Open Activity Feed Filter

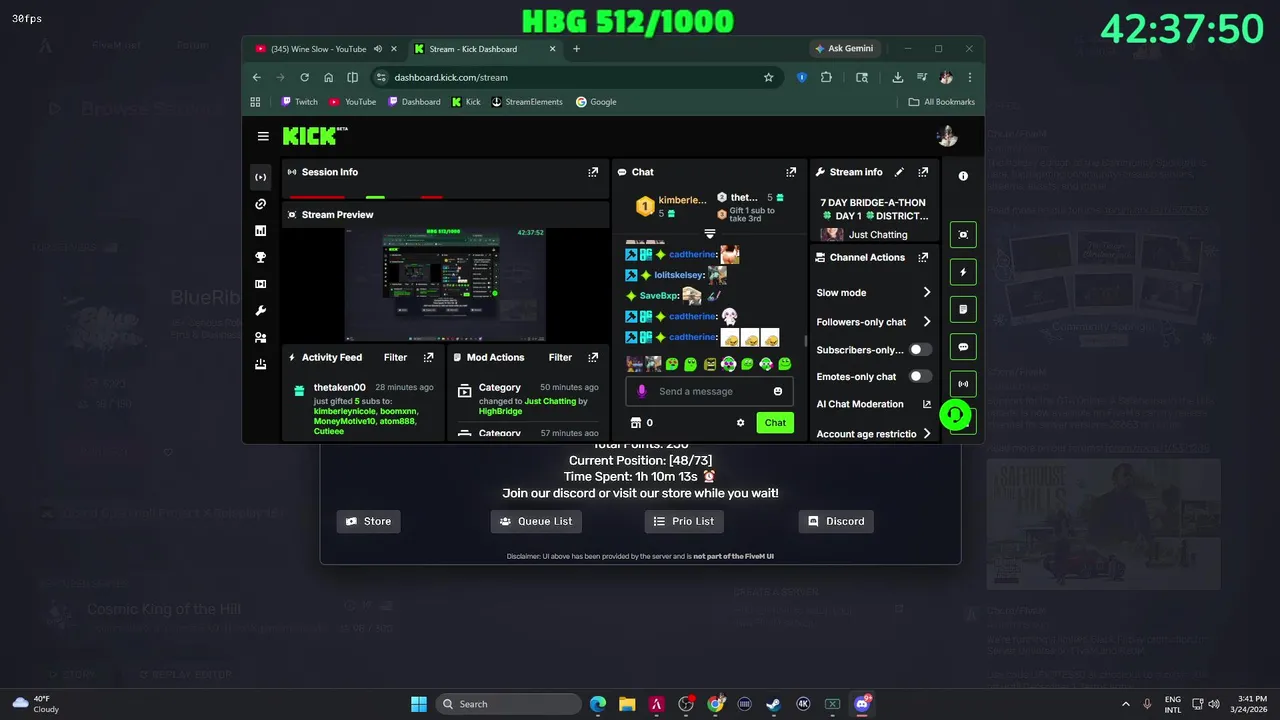[395, 357]
